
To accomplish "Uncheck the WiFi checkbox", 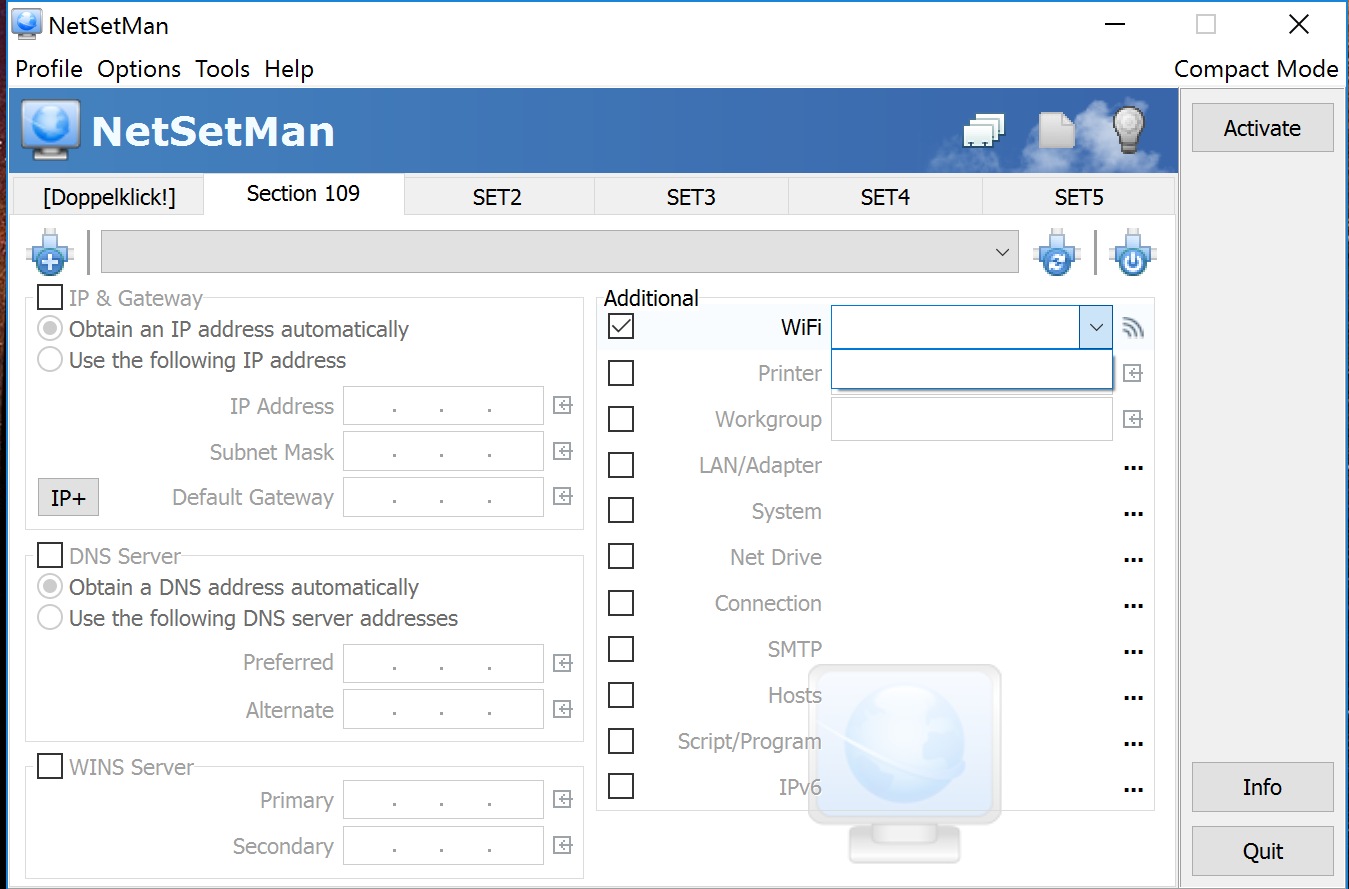I will [x=621, y=326].
